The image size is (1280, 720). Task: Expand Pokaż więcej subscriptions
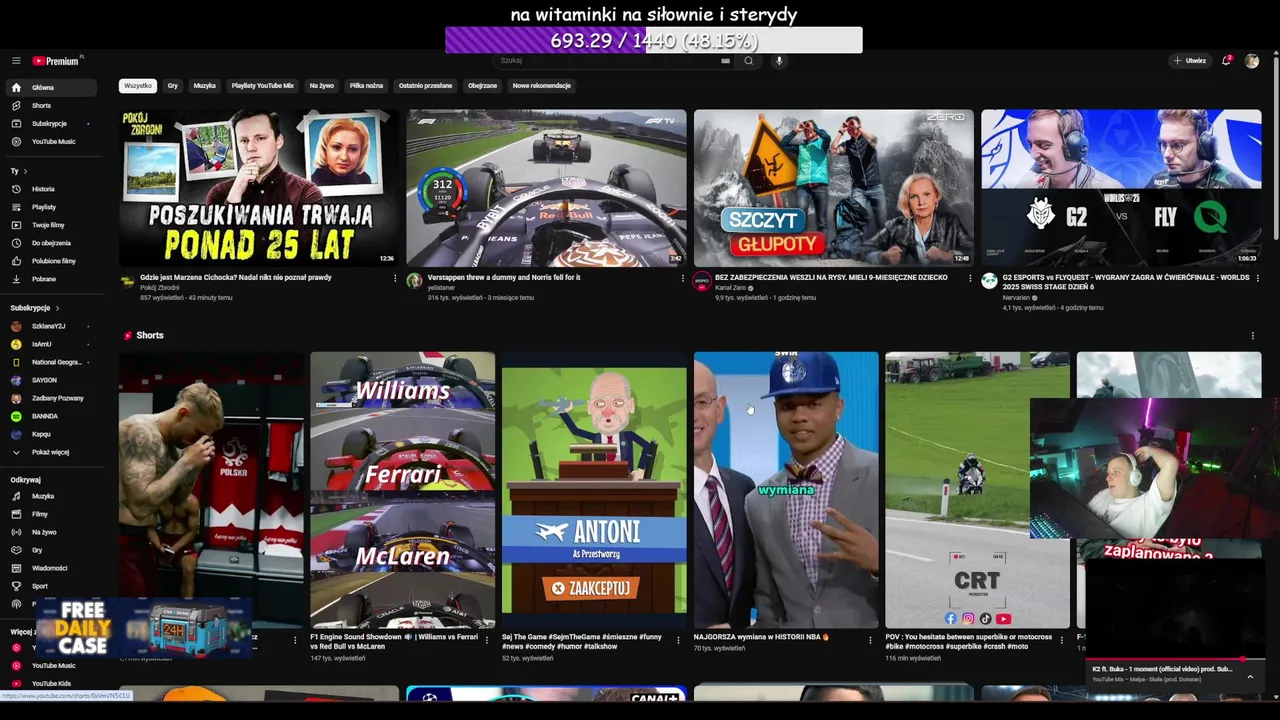tap(50, 452)
